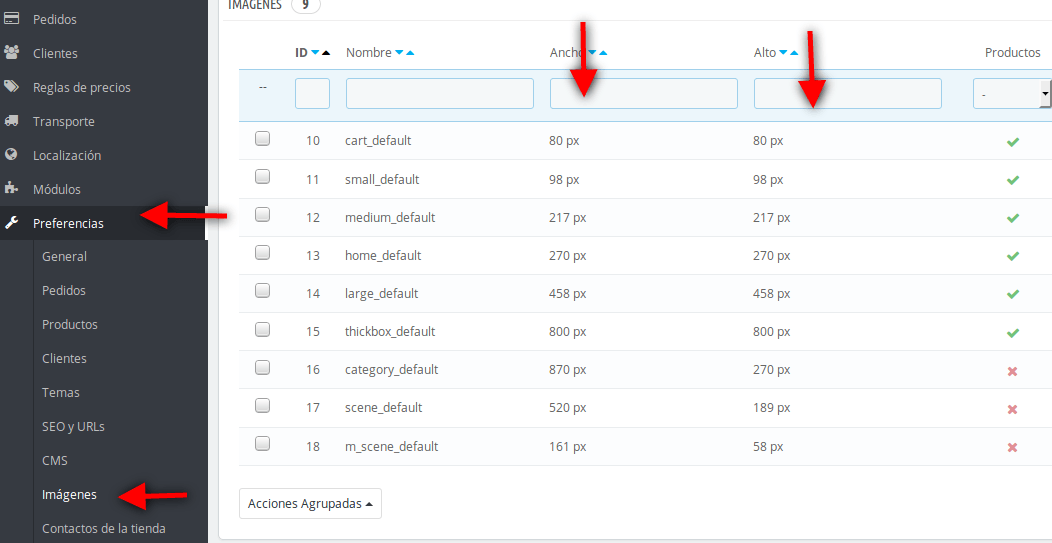This screenshot has height=543, width=1052.
Task: Toggle Productos check for small_default
Action: tap(1013, 180)
